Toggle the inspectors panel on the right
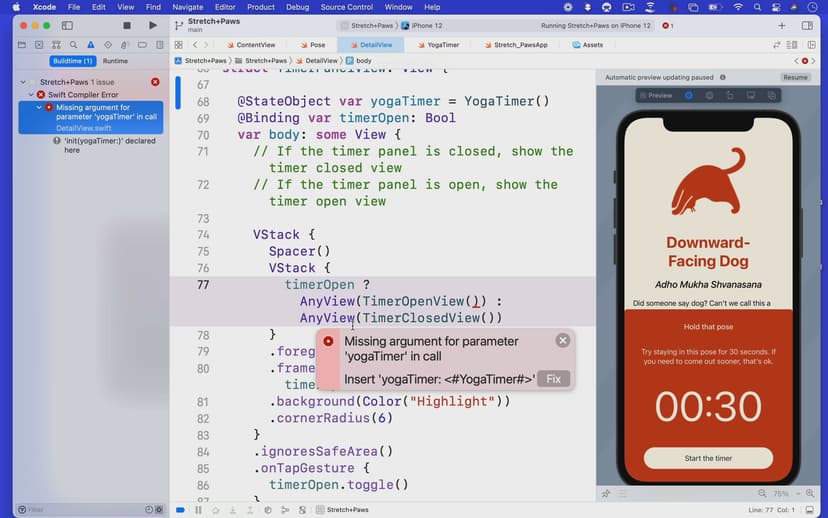Screen dimensions: 828x518 [809, 25]
